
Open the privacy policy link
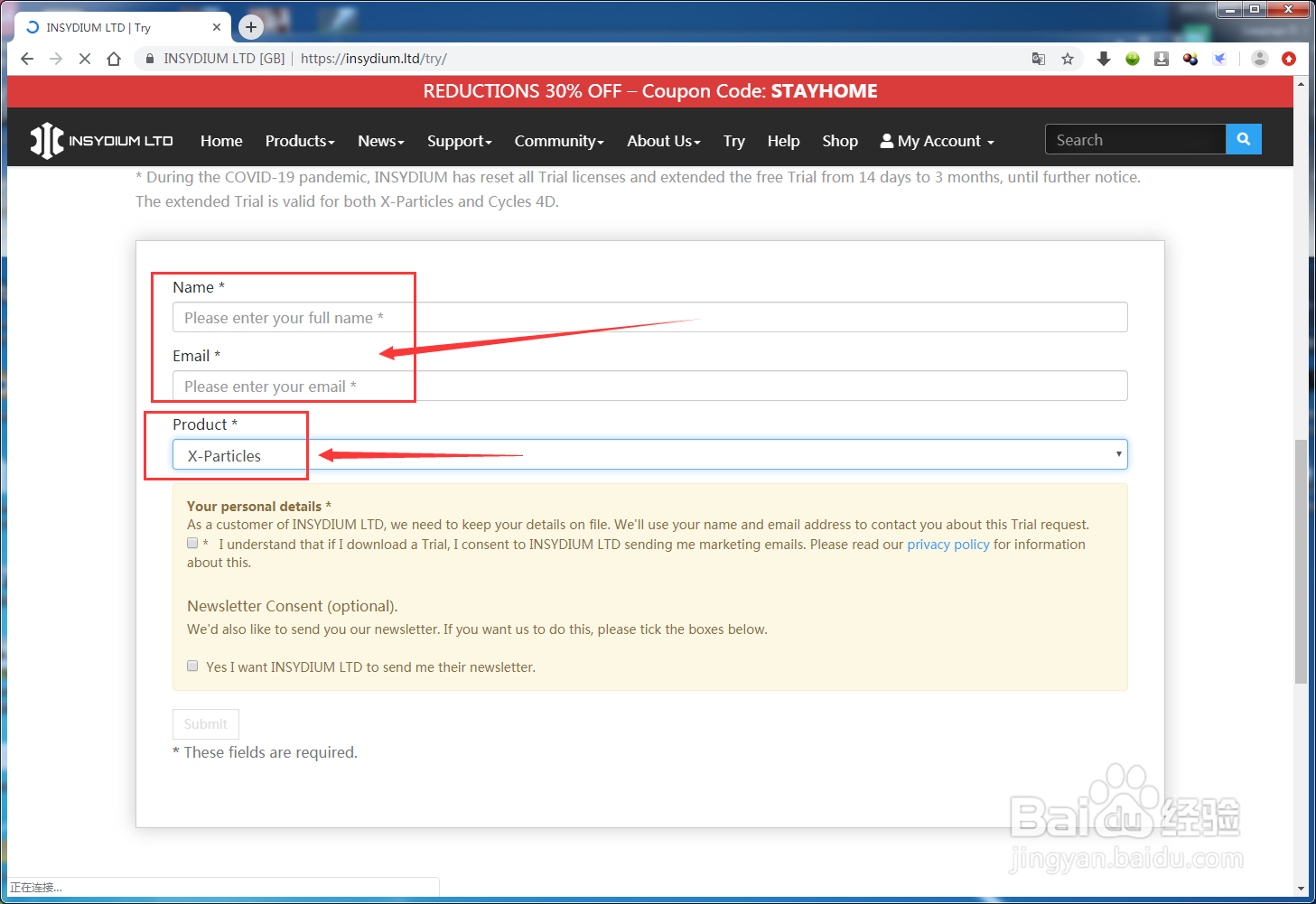tap(948, 545)
